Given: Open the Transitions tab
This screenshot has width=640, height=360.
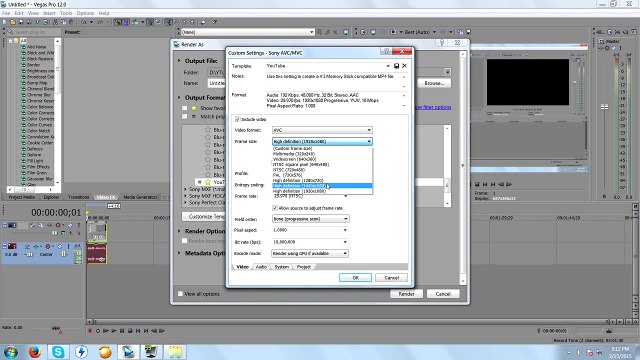Looking at the screenshot, I should click(78, 197).
